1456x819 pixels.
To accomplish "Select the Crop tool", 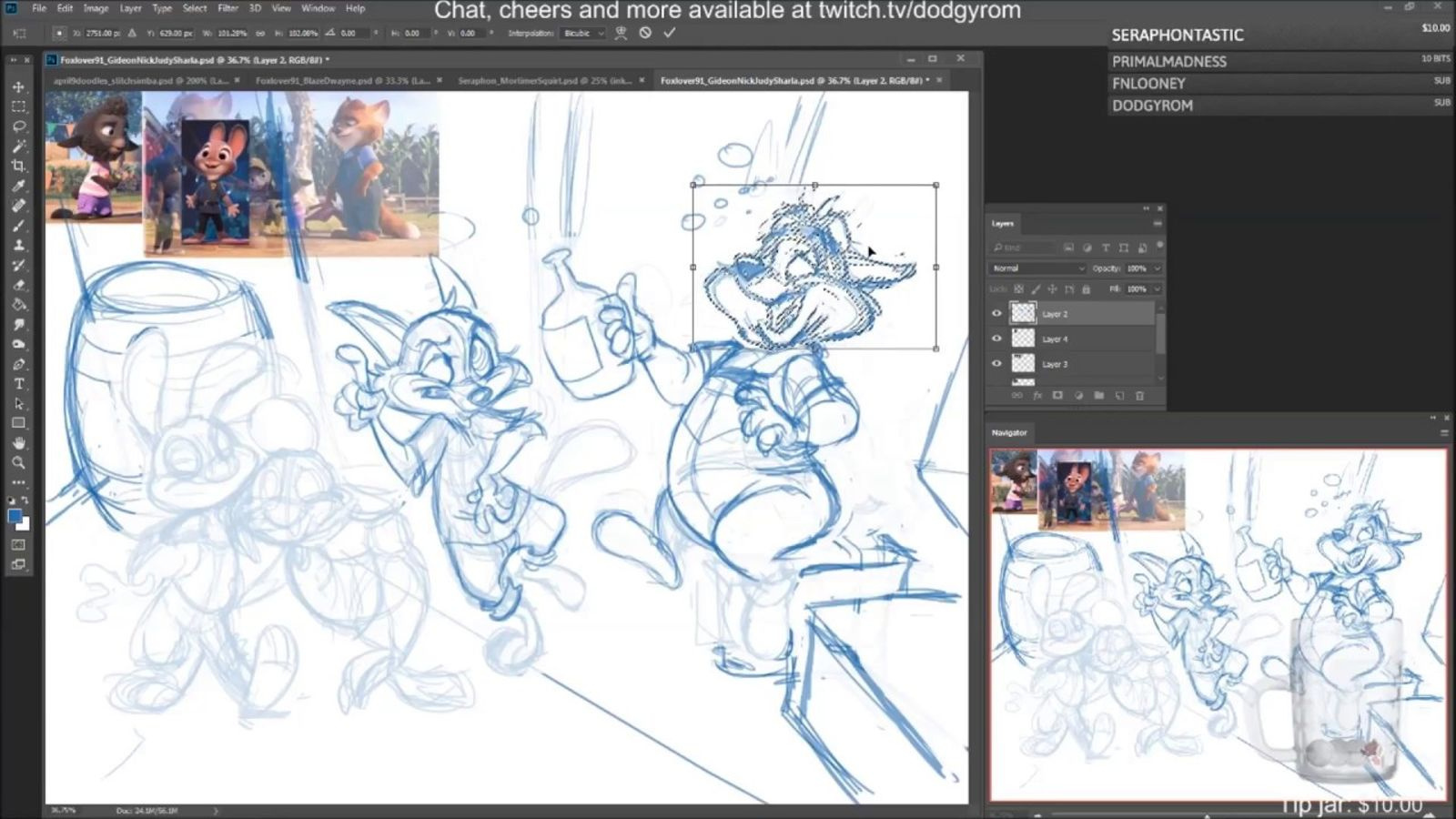I will pos(18,167).
